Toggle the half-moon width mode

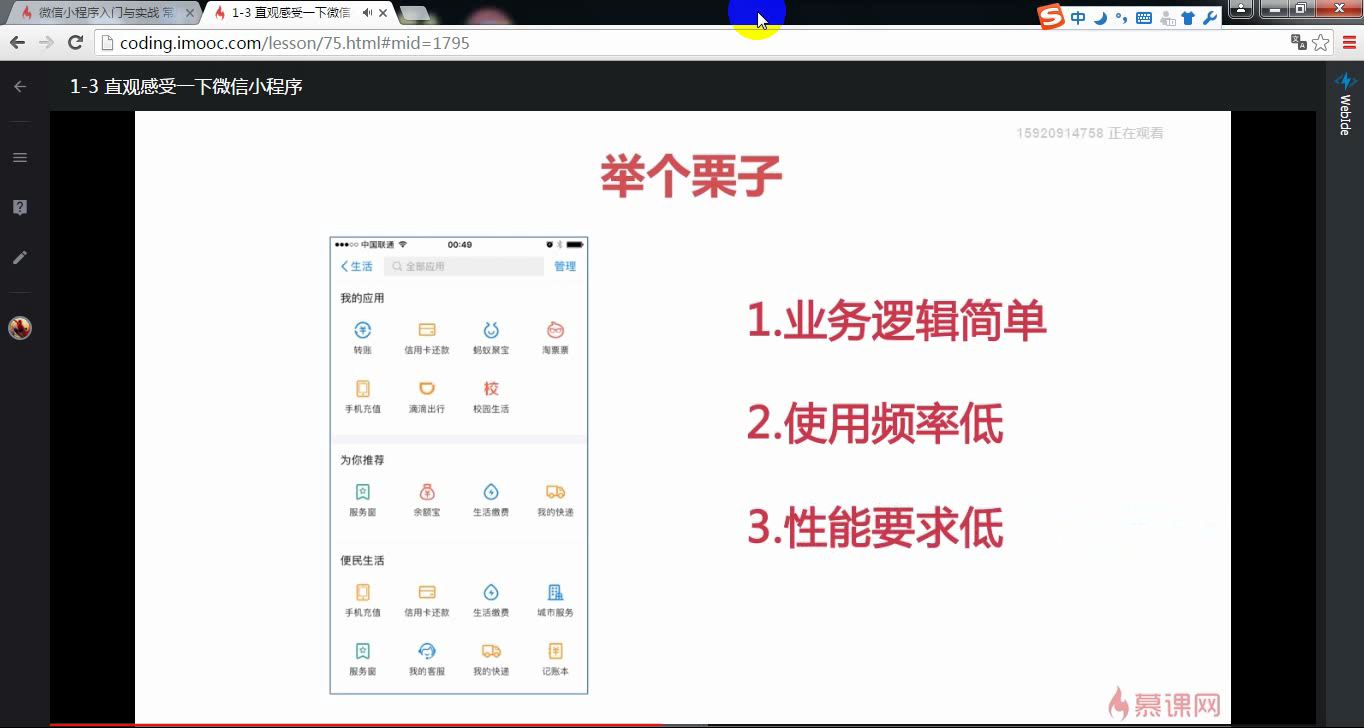1100,18
